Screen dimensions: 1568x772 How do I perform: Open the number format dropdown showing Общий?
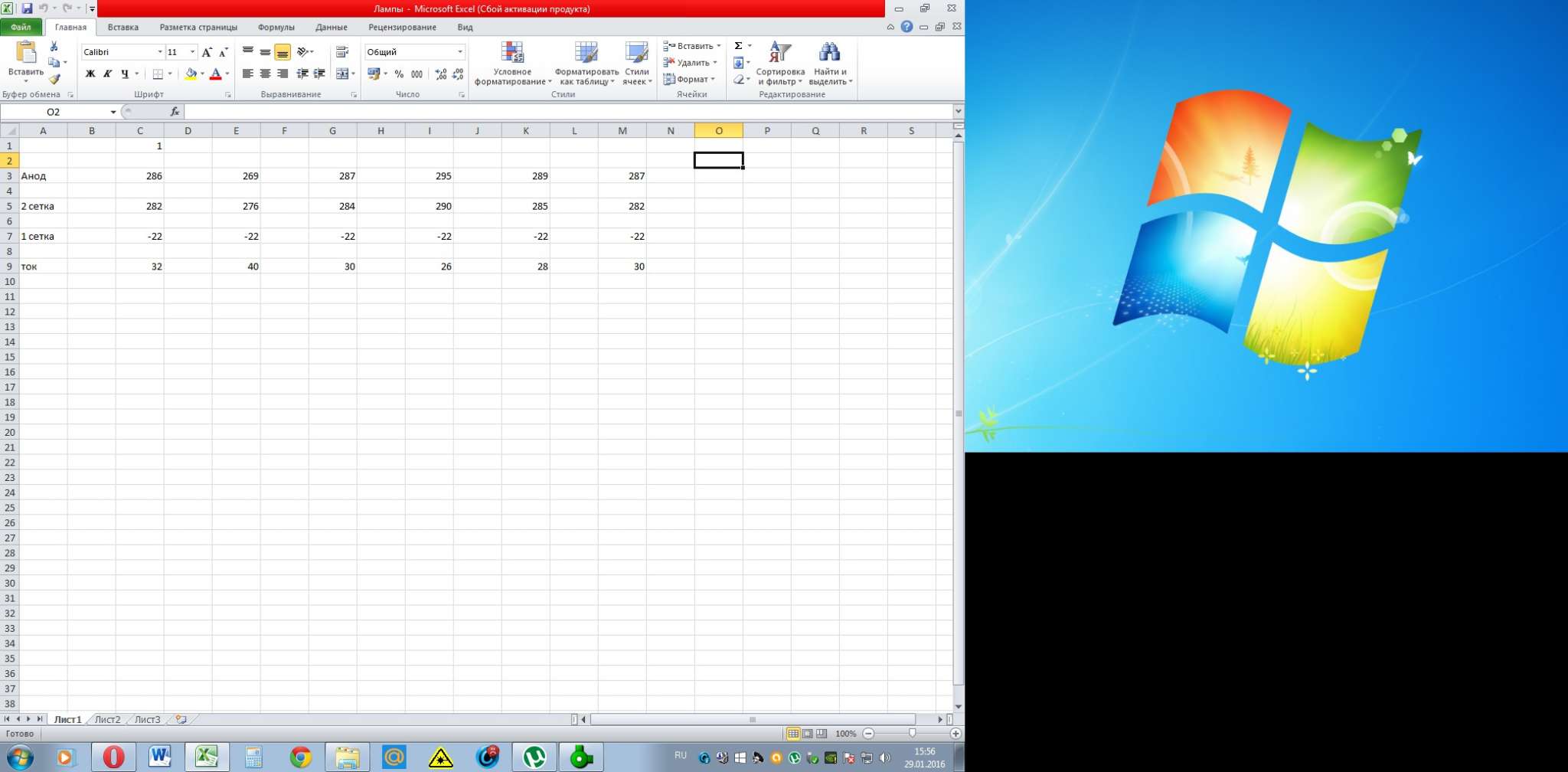(460, 52)
